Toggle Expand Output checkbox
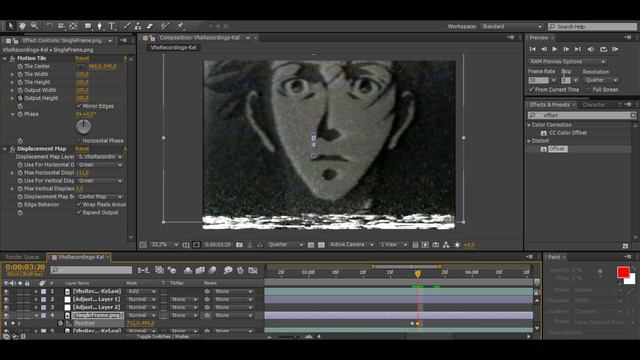The image size is (640, 360). [x=79, y=213]
